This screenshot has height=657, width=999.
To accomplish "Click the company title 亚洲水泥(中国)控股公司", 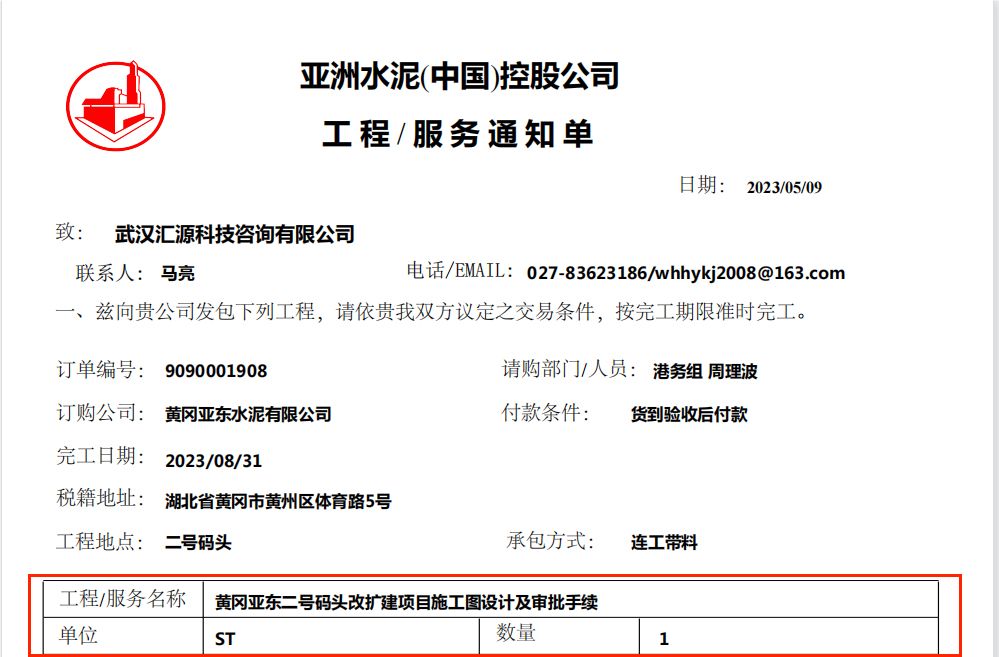I will tap(460, 76).
